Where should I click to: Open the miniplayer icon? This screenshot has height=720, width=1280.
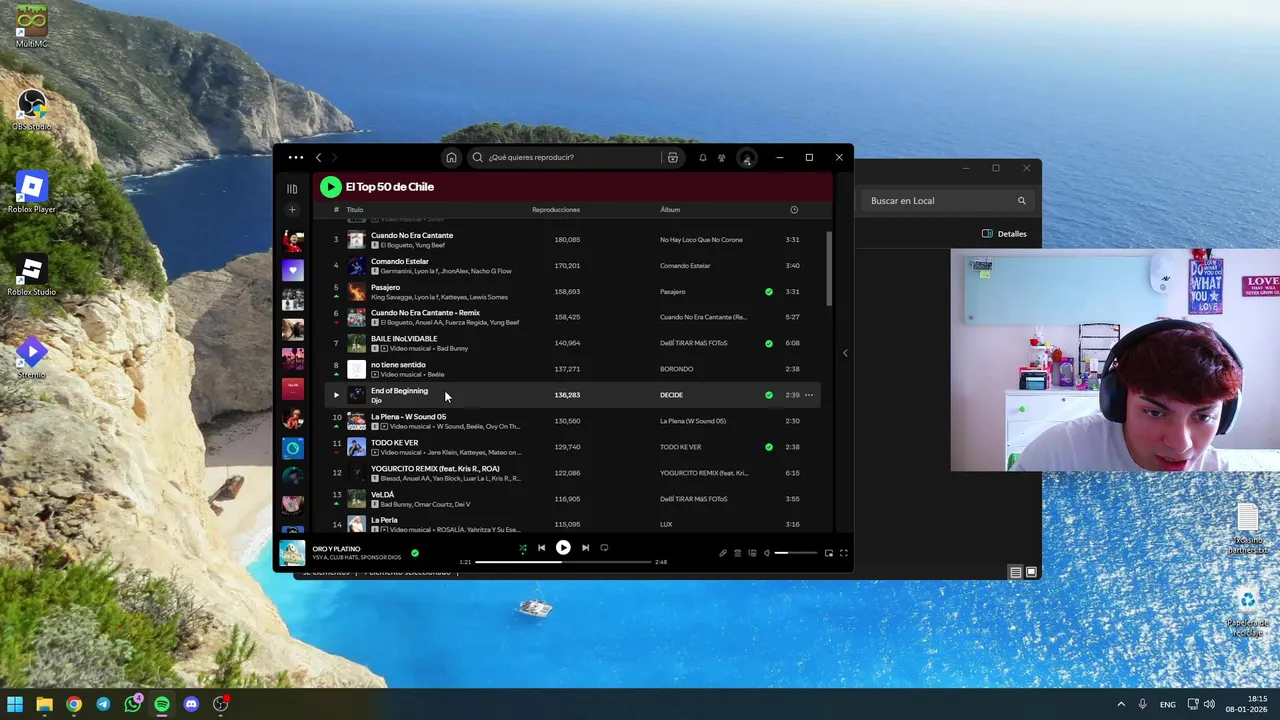(829, 553)
